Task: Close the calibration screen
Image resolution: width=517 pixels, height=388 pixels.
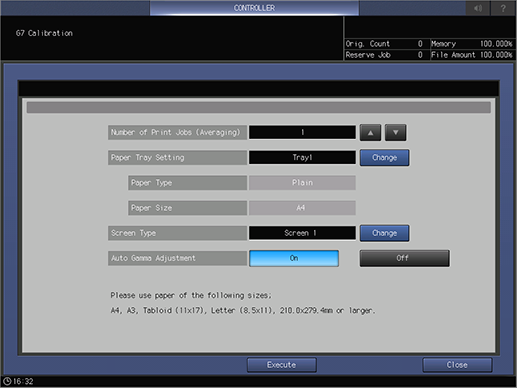Action: (457, 365)
